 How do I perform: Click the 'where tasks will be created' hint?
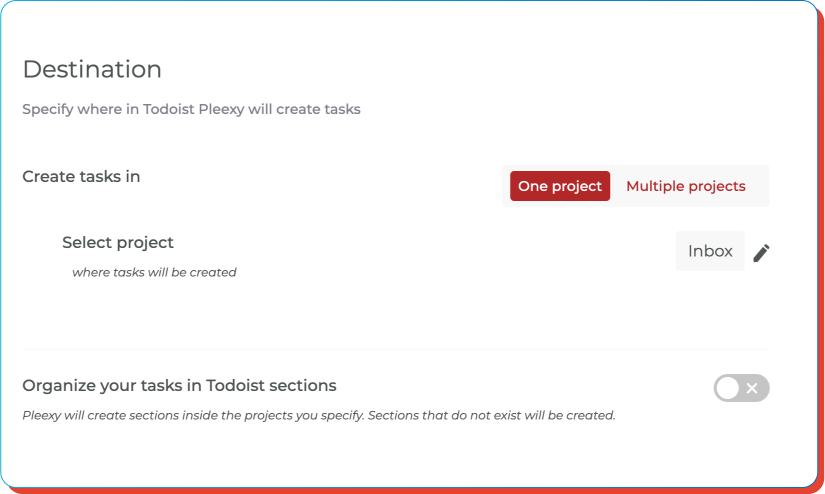(154, 272)
